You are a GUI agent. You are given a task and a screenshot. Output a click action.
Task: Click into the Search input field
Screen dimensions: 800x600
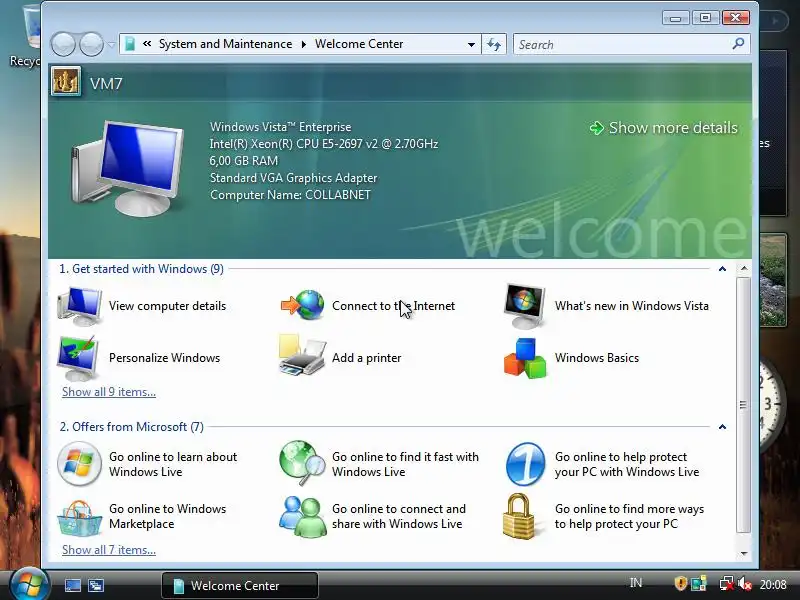[623, 44]
